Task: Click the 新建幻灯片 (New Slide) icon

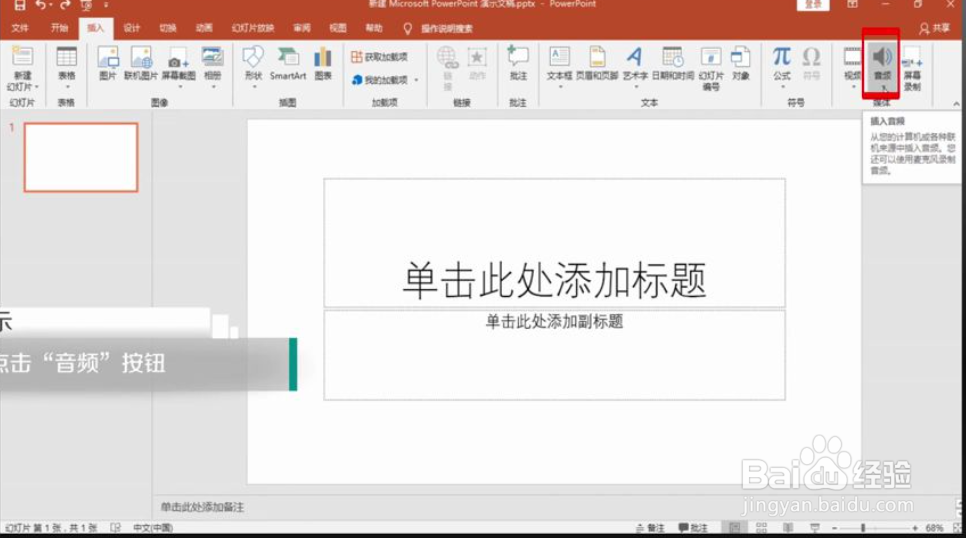Action: click(22, 57)
